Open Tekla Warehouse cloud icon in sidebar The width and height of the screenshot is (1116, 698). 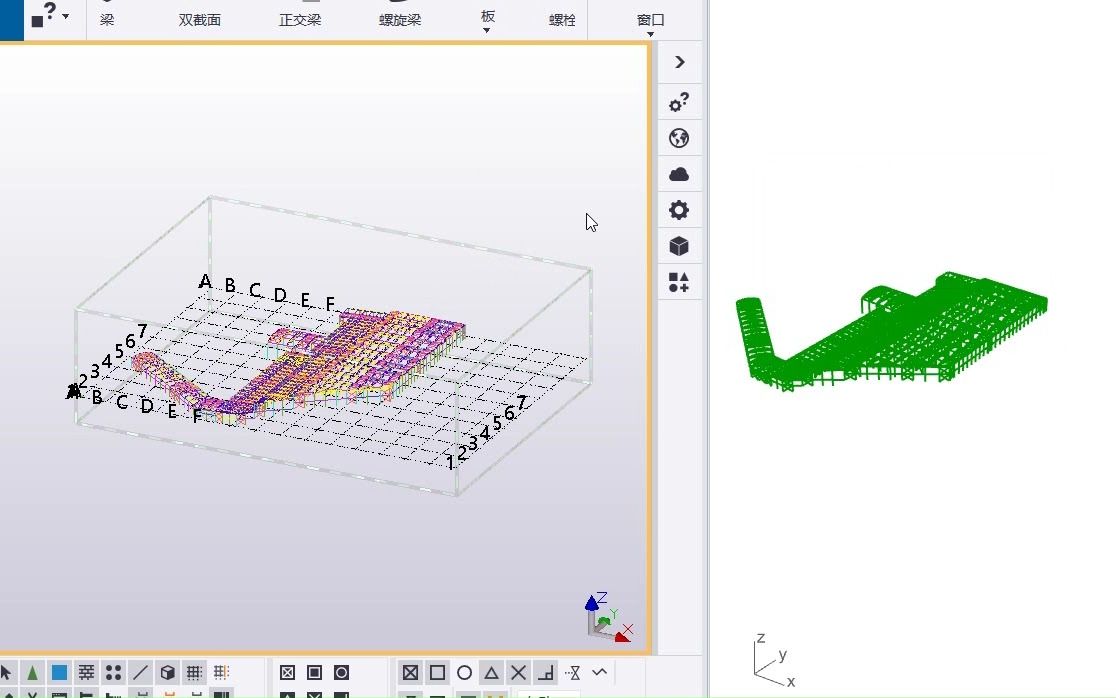(x=680, y=174)
